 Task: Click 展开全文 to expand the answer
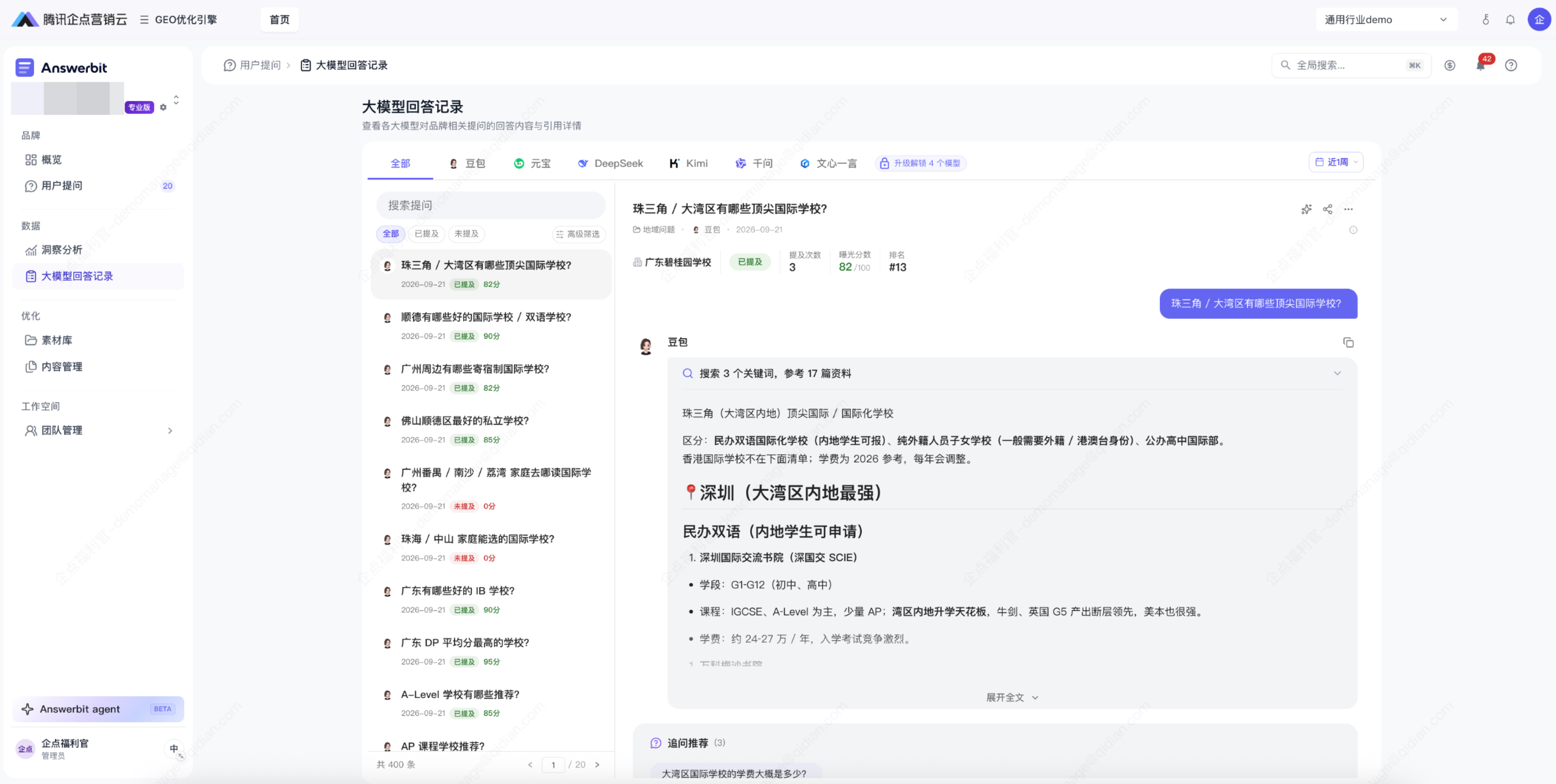1012,697
